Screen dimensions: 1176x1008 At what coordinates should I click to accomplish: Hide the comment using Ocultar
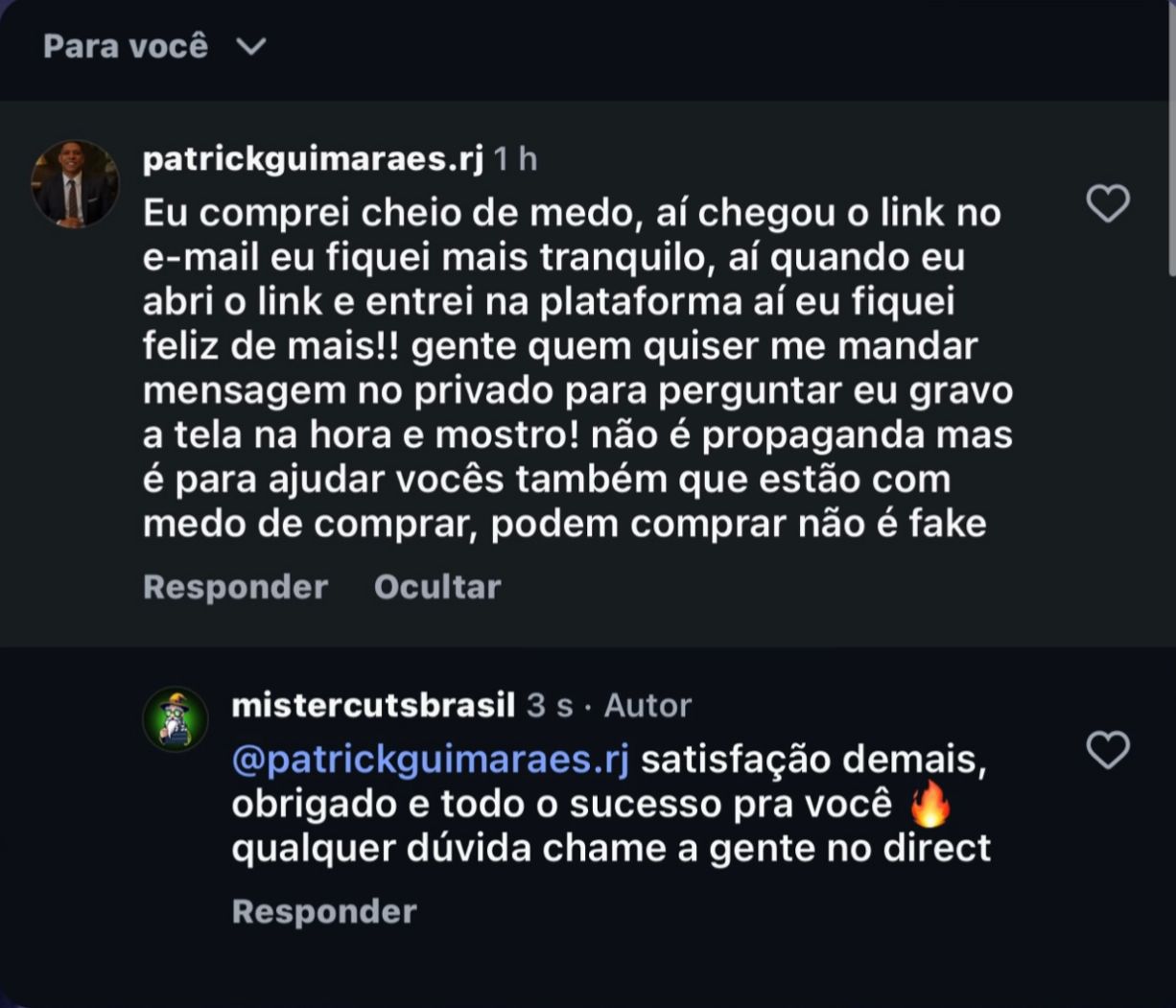pos(437,587)
